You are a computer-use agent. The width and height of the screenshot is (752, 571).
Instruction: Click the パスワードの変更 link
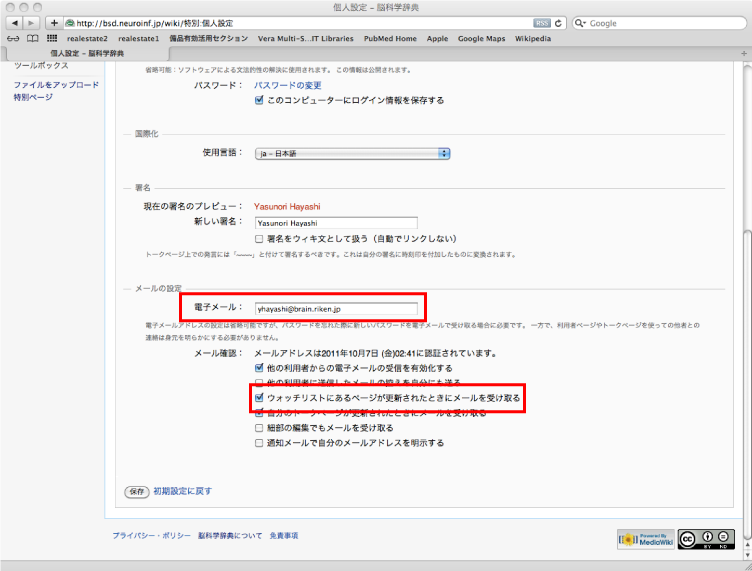288,85
